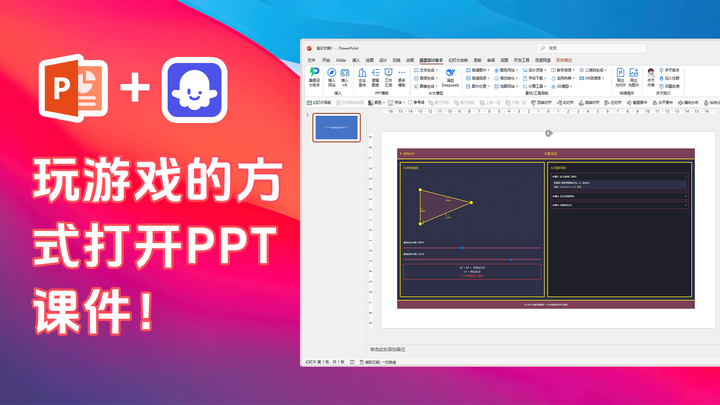Screen dimensions: 720x405
Task: Click the 满血Deepseek whale icon
Action: [x=450, y=74]
